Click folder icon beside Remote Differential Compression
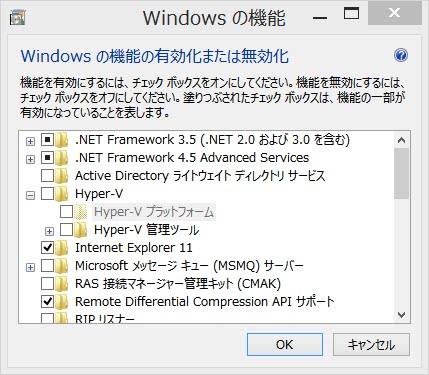The height and width of the screenshot is (375, 429). coord(62,302)
